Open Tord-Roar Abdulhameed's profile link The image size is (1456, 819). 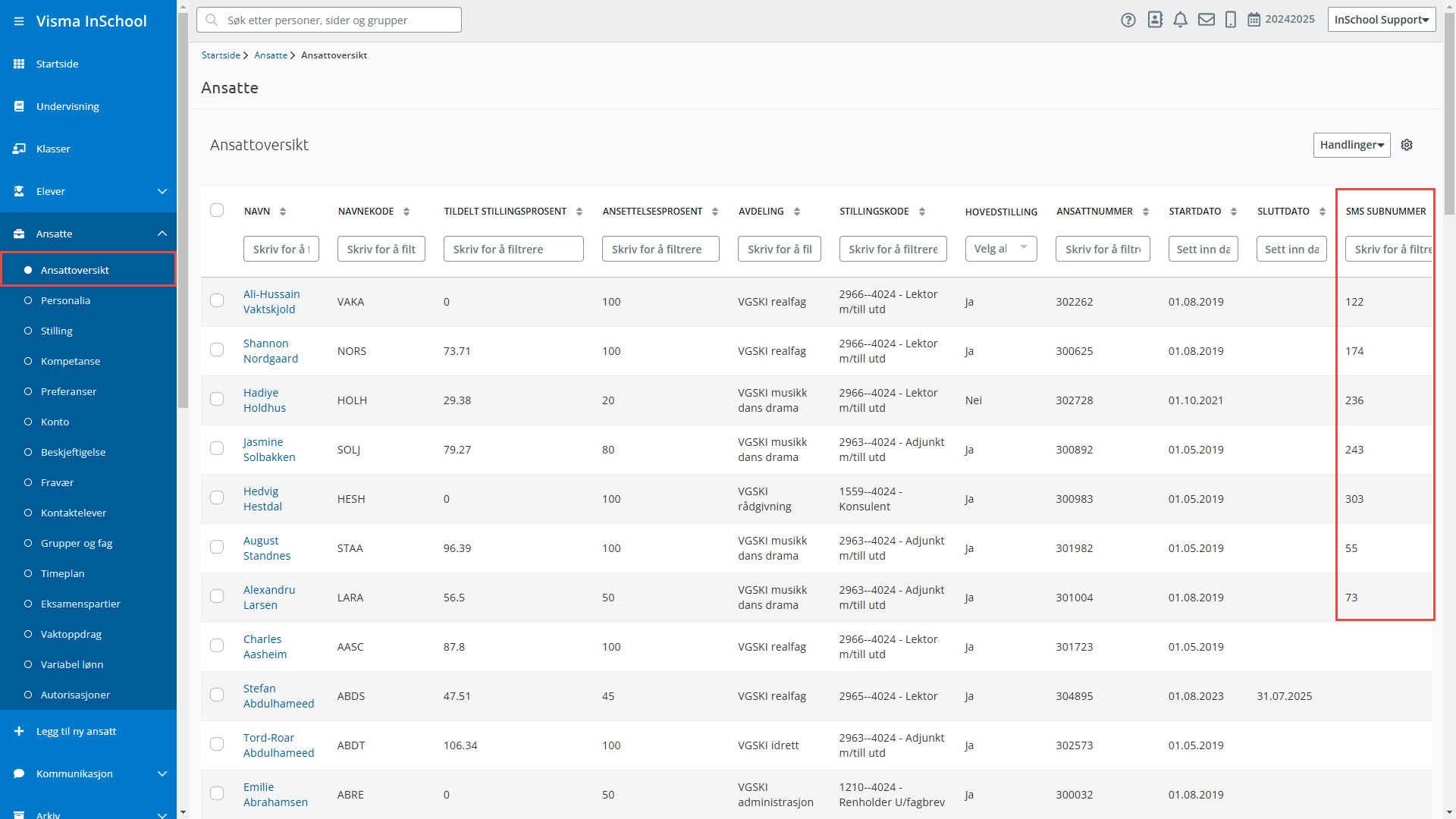[x=278, y=745]
